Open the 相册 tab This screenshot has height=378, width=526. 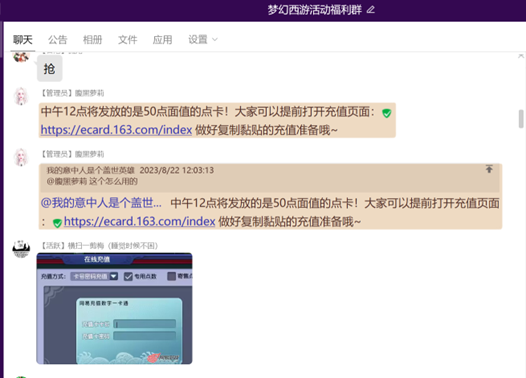point(93,40)
